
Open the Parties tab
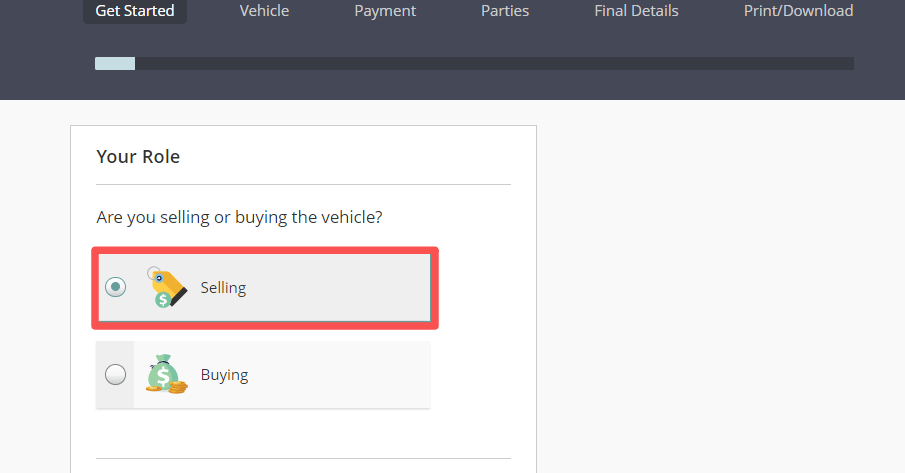point(505,11)
